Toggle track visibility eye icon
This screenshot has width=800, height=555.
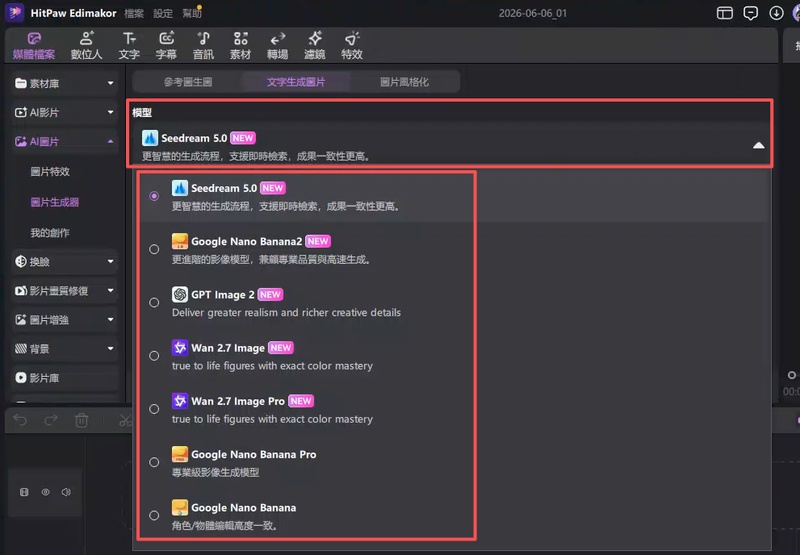coord(45,492)
